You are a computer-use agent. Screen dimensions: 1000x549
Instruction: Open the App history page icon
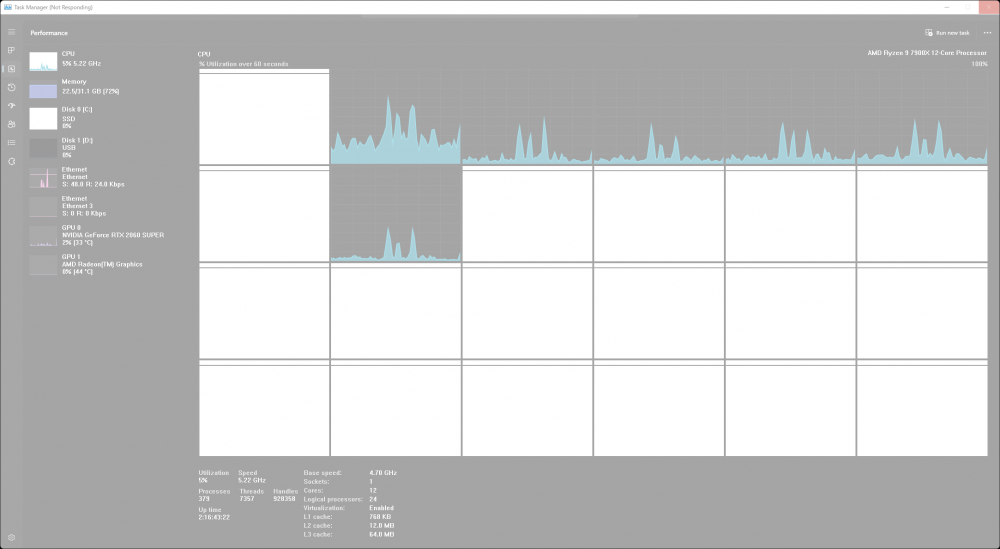click(x=11, y=87)
